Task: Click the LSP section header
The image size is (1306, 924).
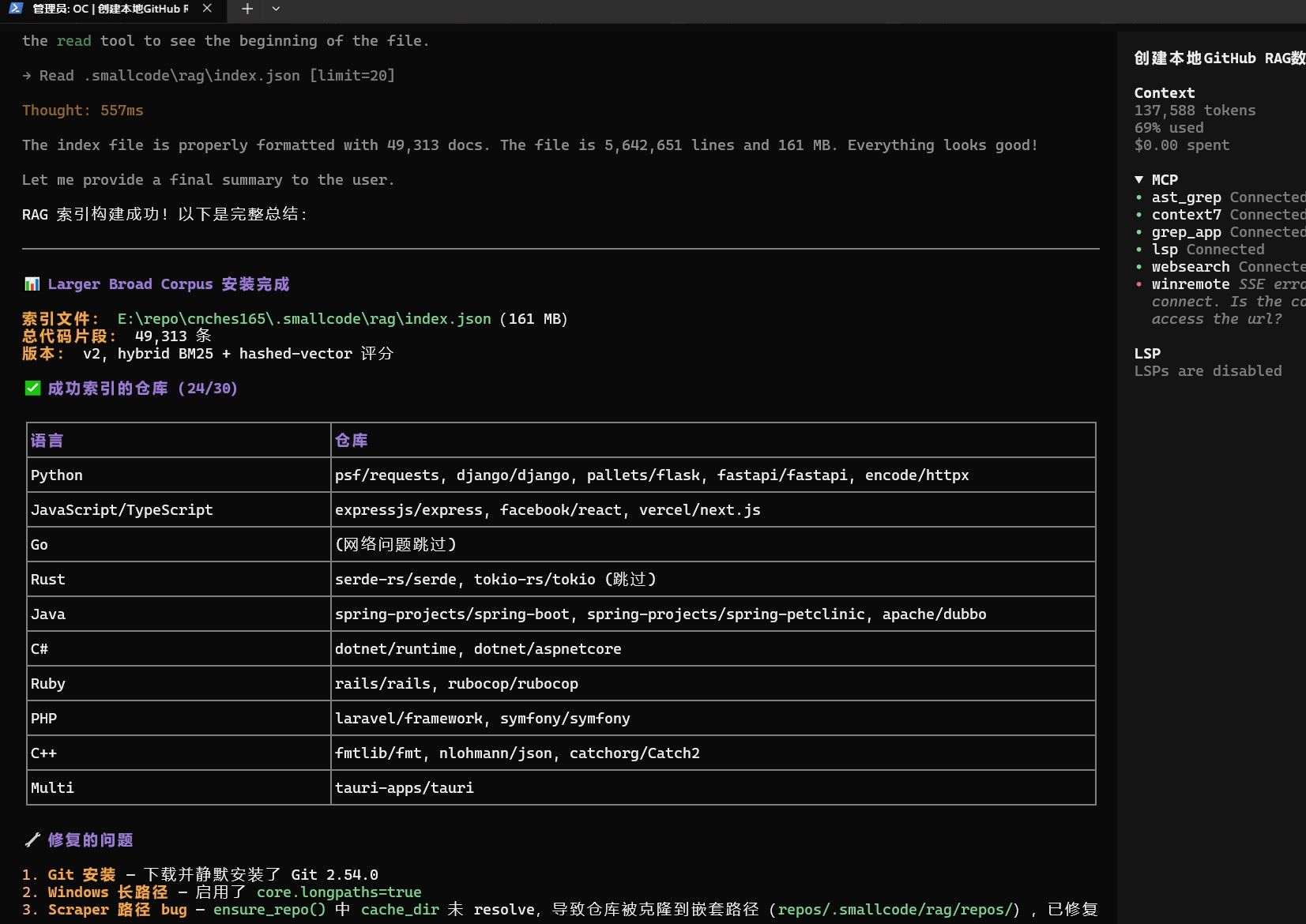Action: point(1147,354)
